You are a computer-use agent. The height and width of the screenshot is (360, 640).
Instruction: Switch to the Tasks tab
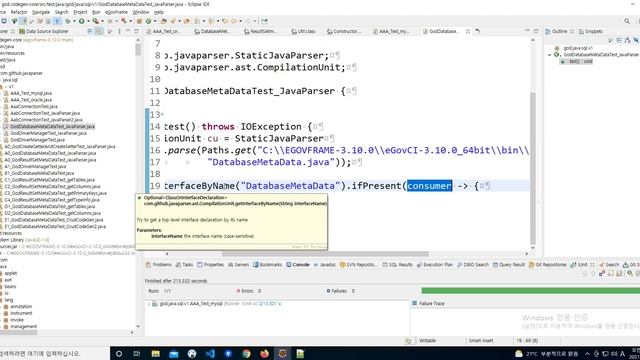pyautogui.click(x=184, y=265)
